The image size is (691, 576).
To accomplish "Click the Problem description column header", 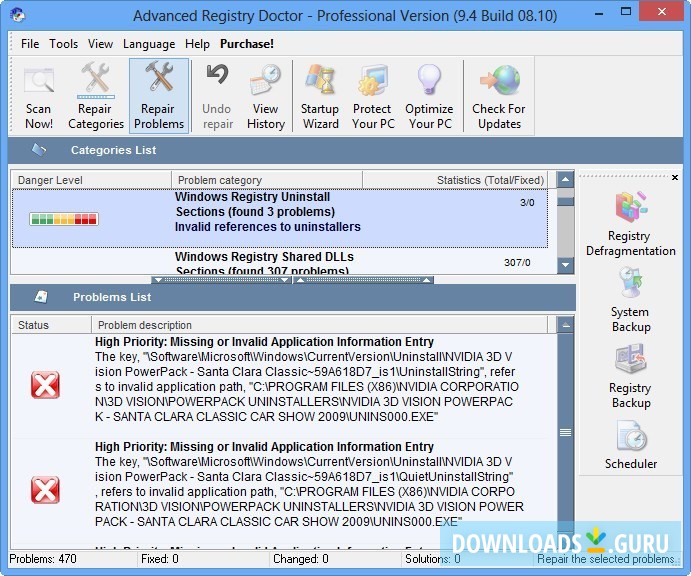I will click(319, 325).
